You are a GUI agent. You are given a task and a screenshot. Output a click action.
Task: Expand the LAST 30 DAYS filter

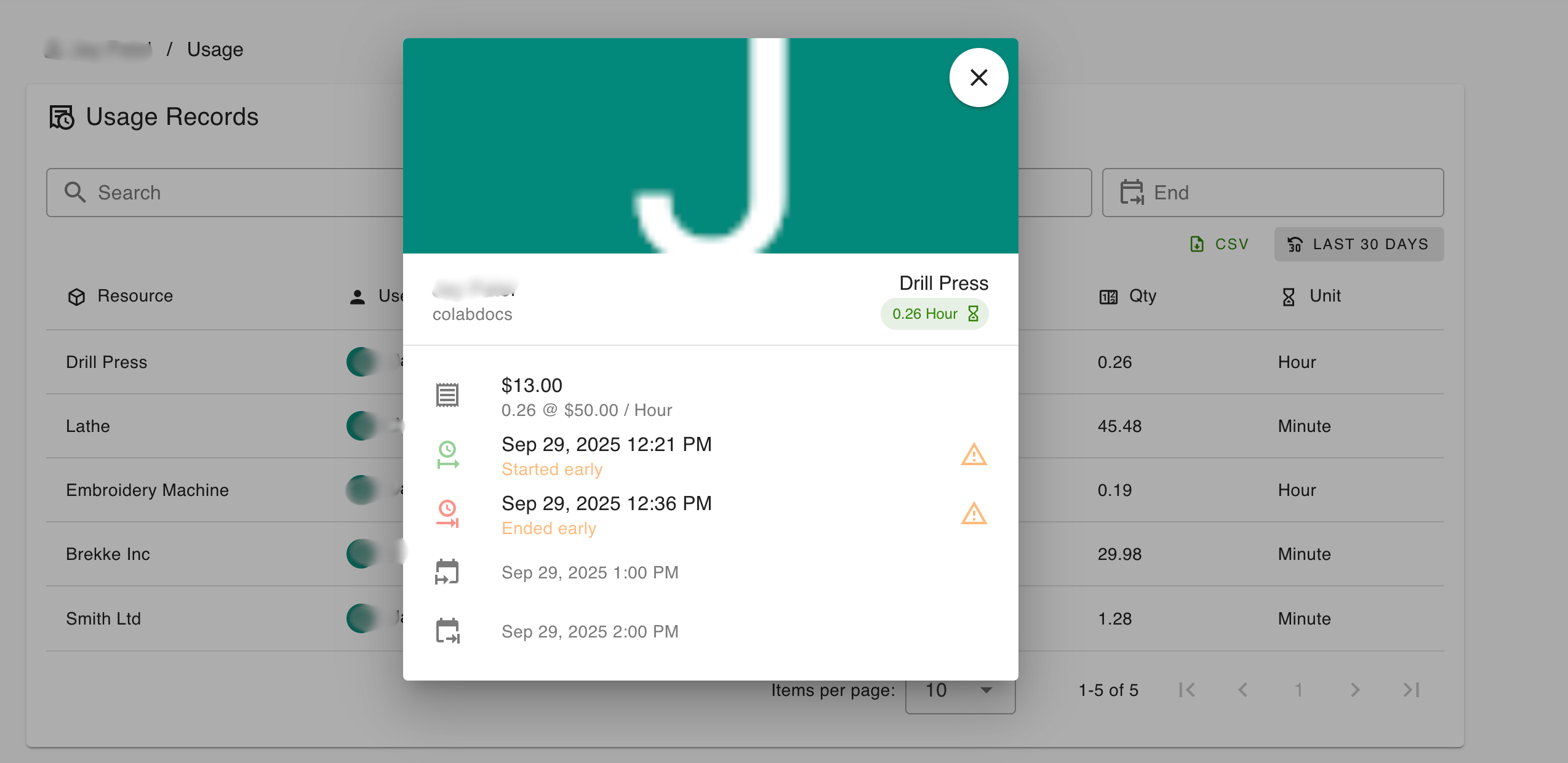[x=1359, y=244]
